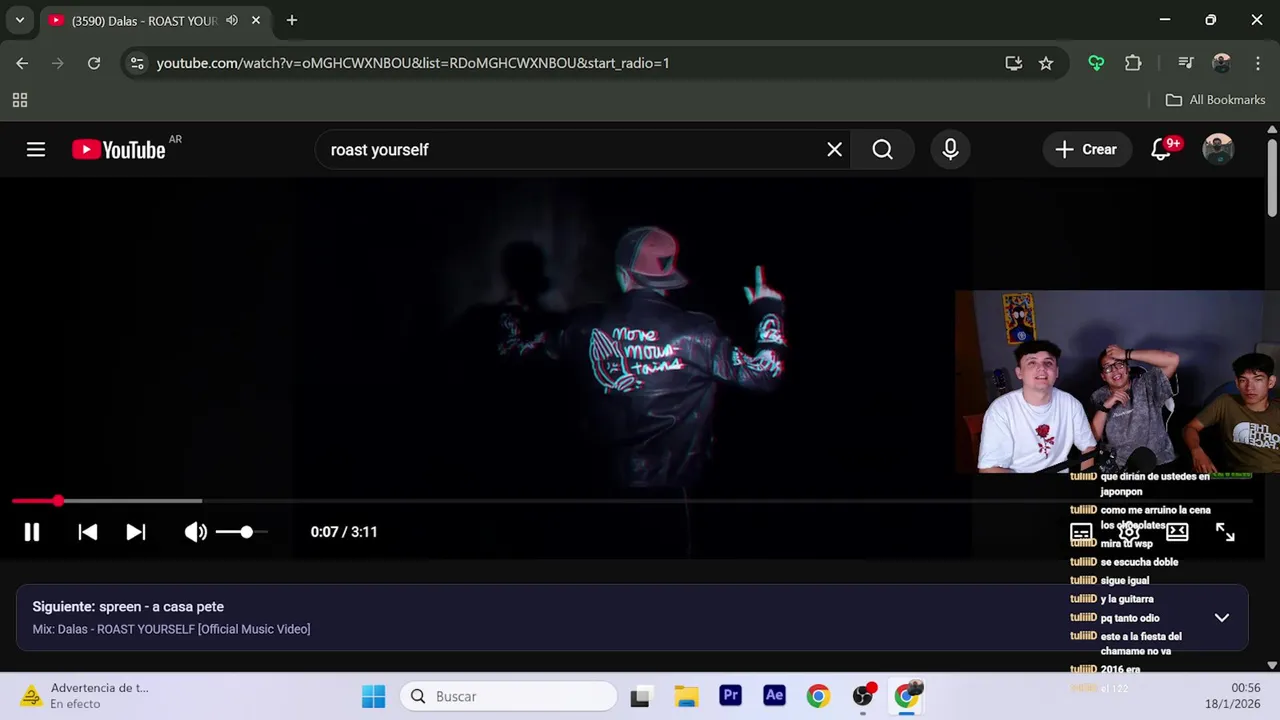Click 'Siguiente: spreen - a casa pete'

coord(128,607)
